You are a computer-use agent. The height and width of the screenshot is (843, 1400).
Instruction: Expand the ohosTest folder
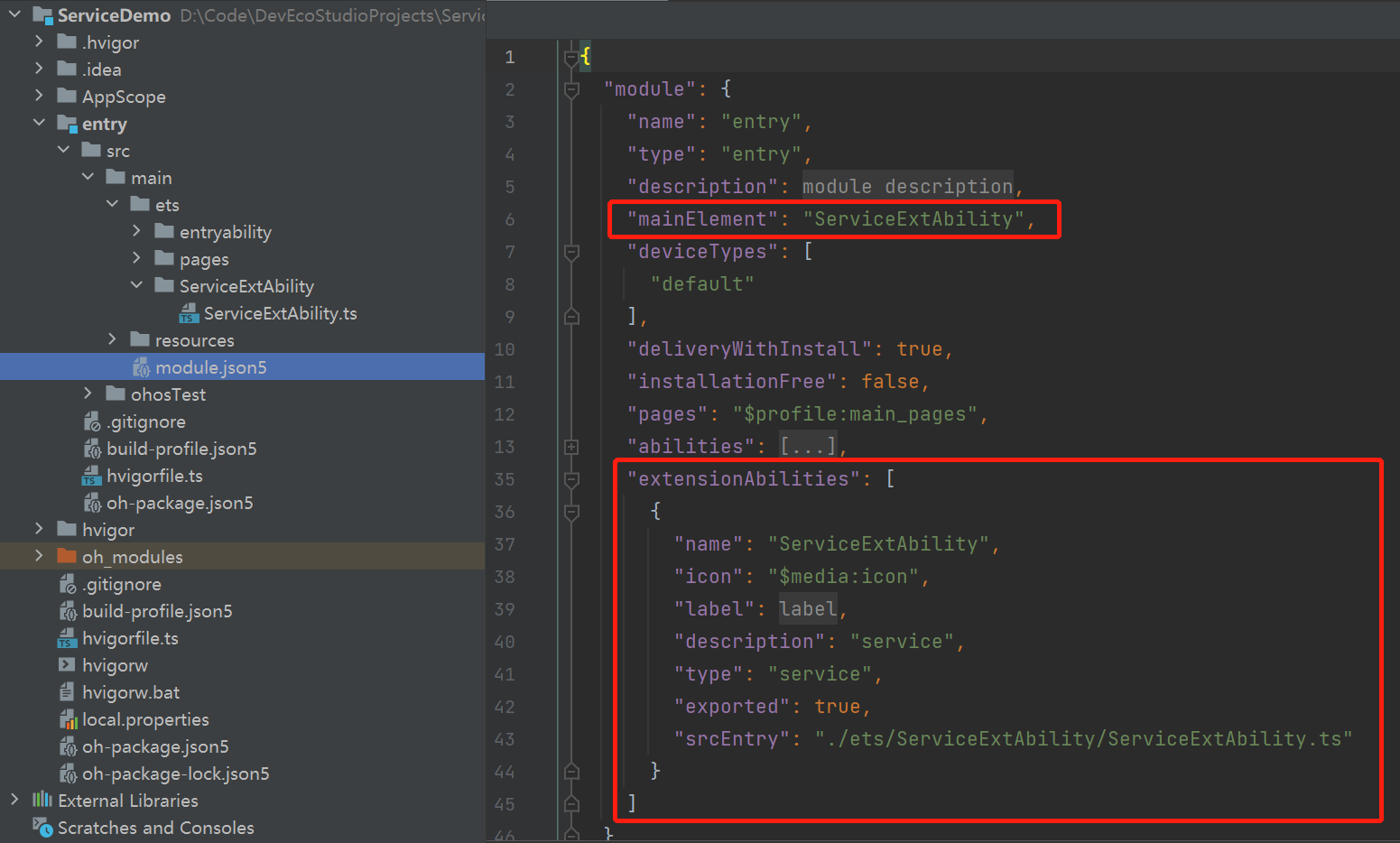click(x=88, y=394)
